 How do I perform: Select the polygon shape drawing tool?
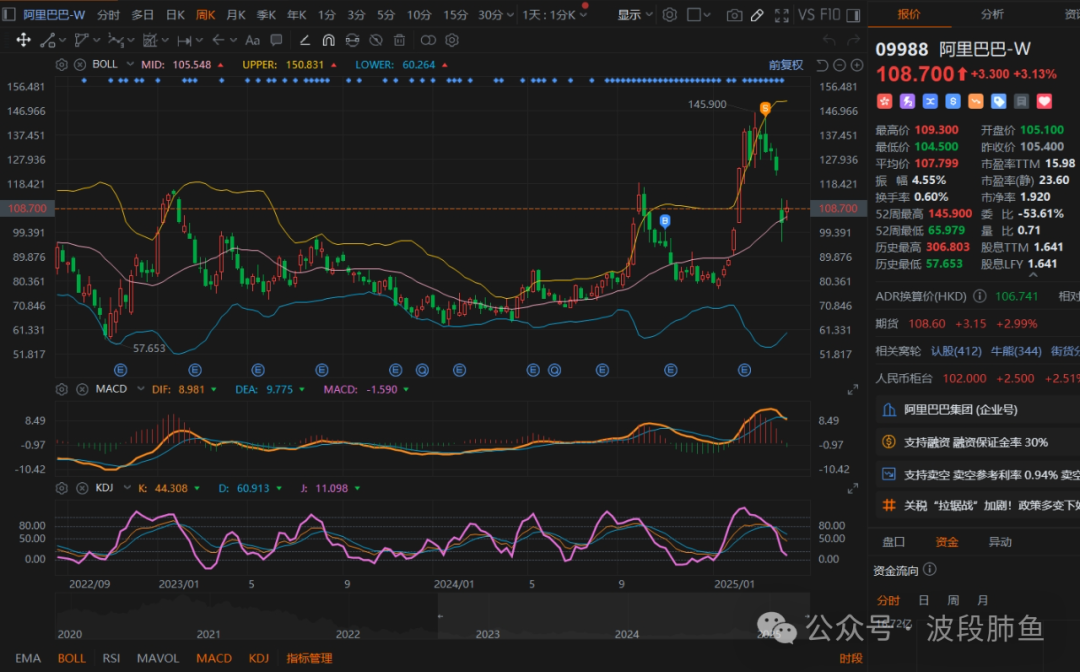tap(81, 41)
